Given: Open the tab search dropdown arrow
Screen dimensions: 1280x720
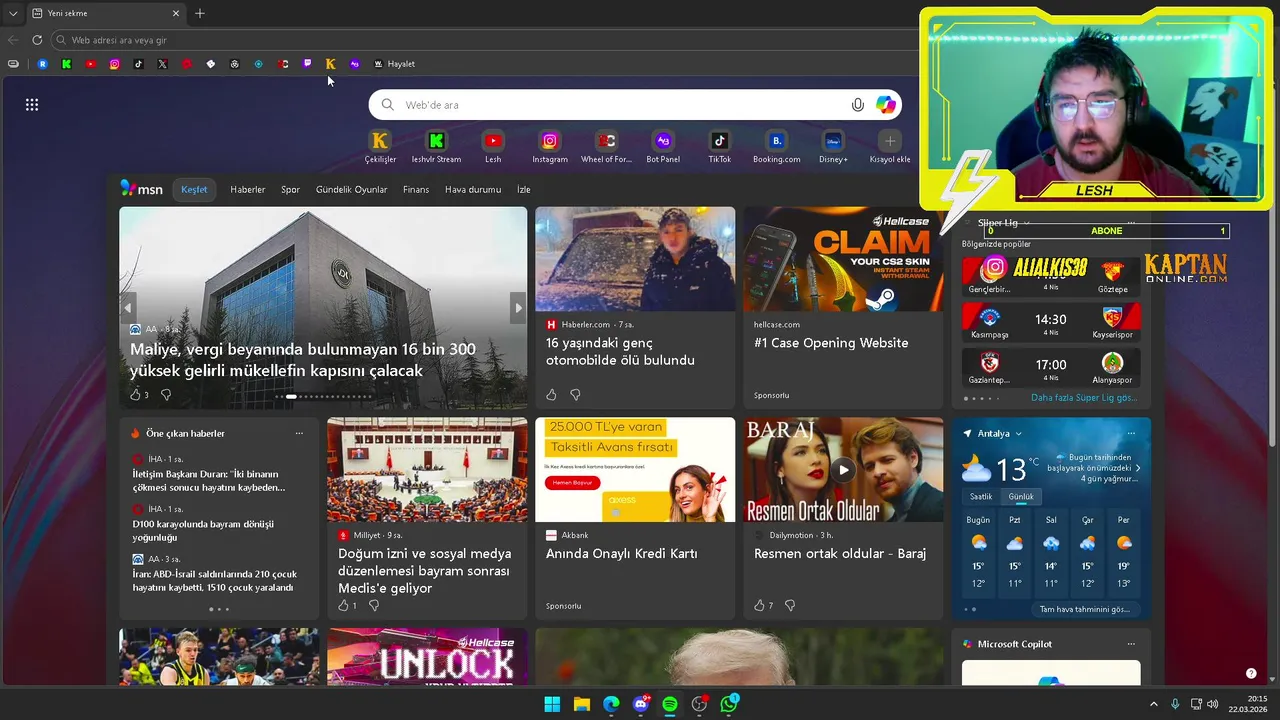Looking at the screenshot, I should (x=13, y=13).
